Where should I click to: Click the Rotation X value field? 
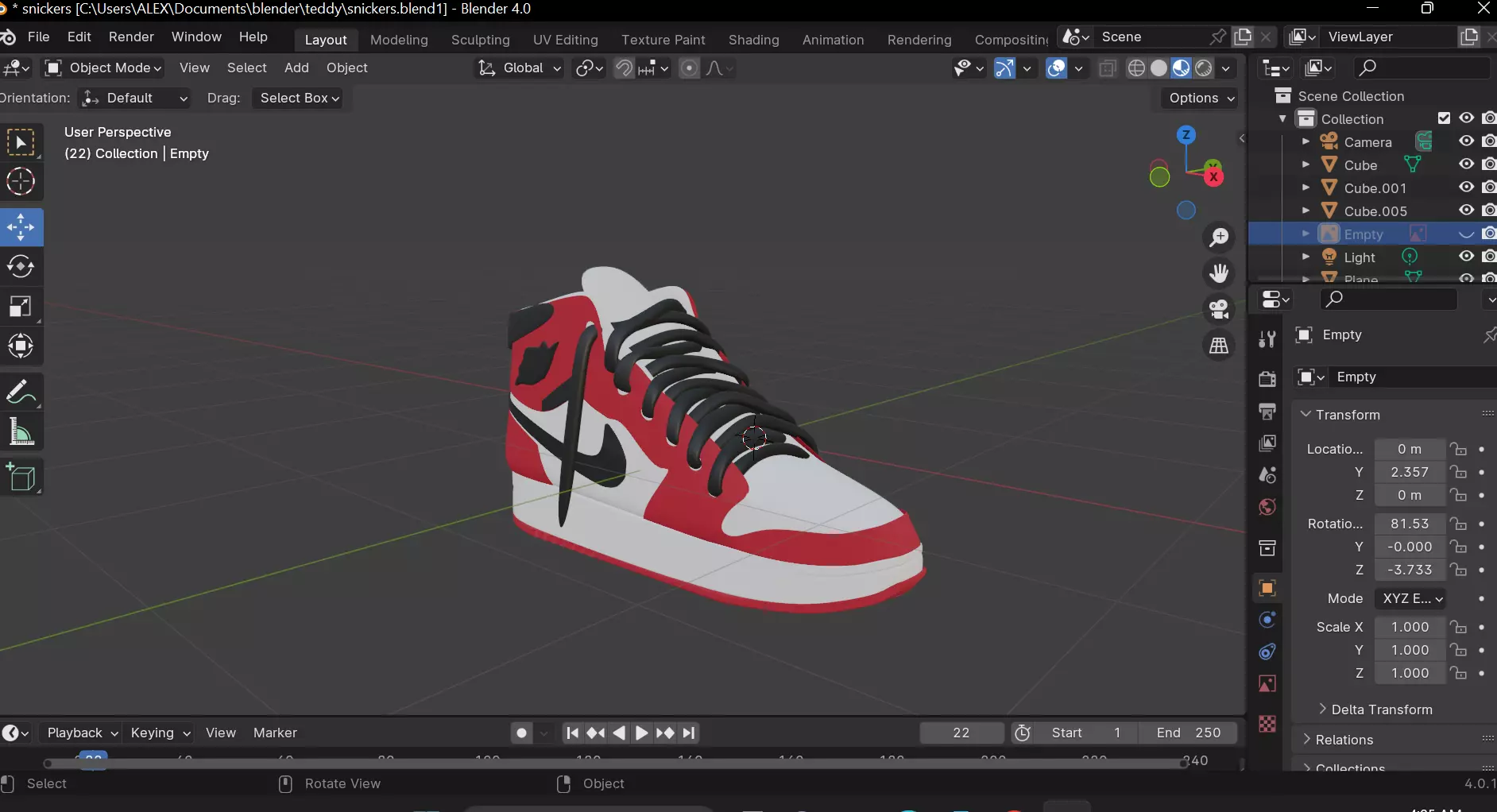click(x=1409, y=524)
